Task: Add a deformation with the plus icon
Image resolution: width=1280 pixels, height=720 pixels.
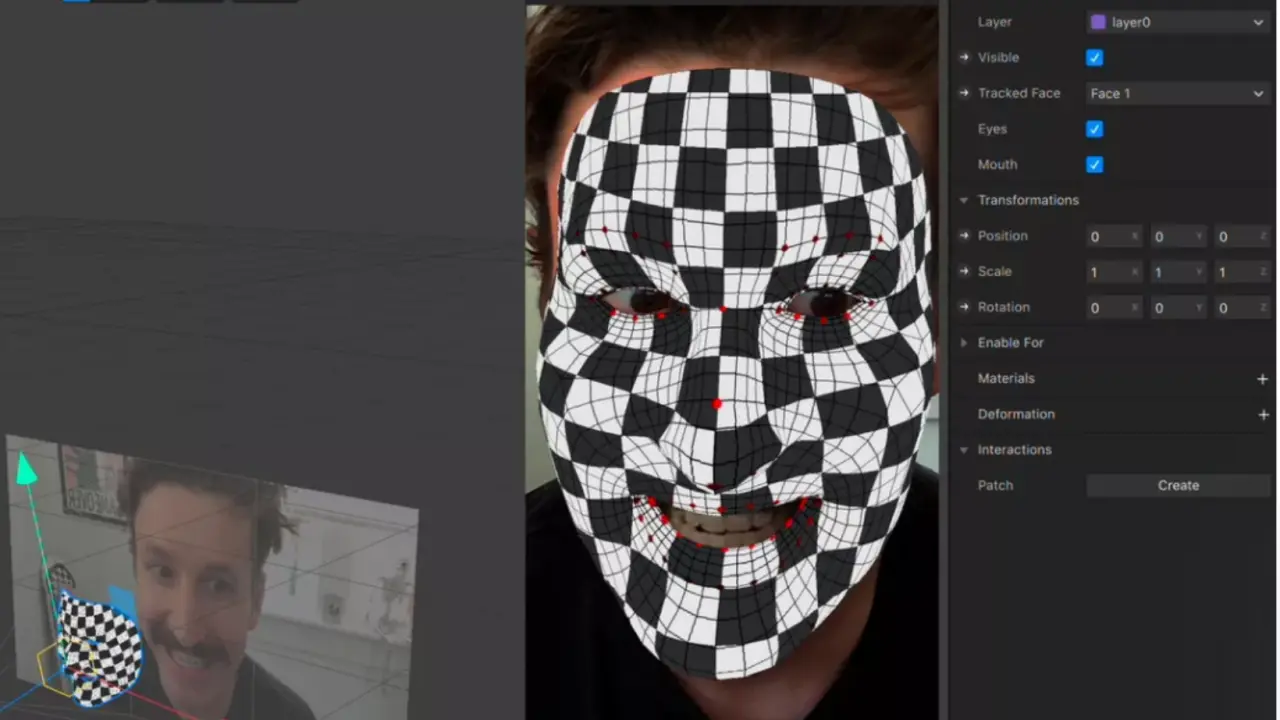Action: [x=1262, y=414]
